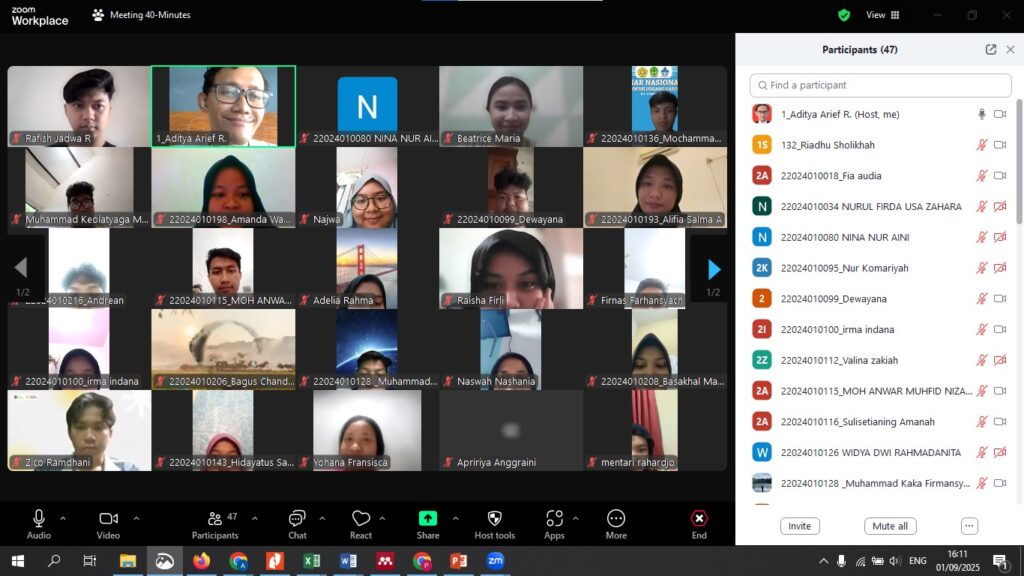Select Najwa video tile
Screen dimensions: 1024x576
(366, 187)
